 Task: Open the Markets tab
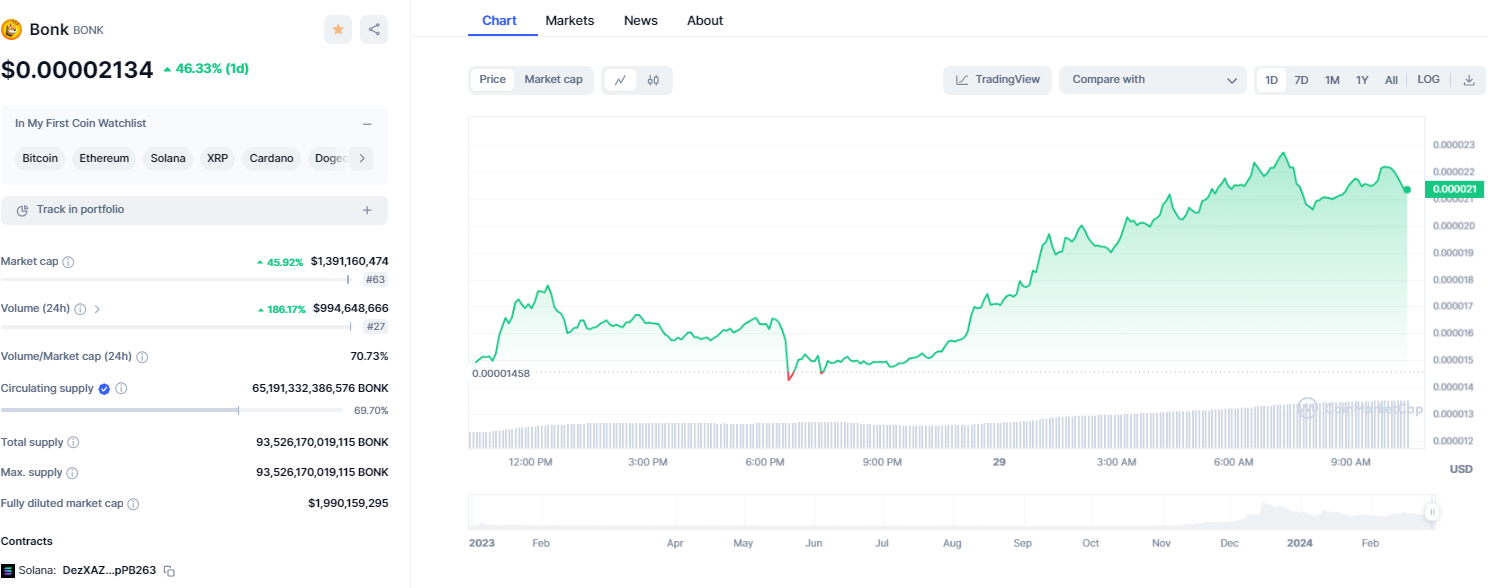point(570,20)
